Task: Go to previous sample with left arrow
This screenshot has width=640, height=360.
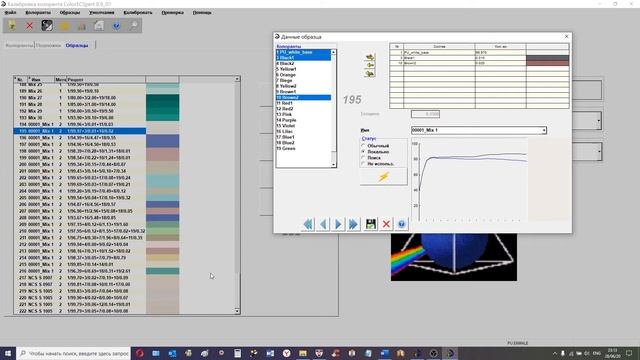Action: tap(324, 224)
